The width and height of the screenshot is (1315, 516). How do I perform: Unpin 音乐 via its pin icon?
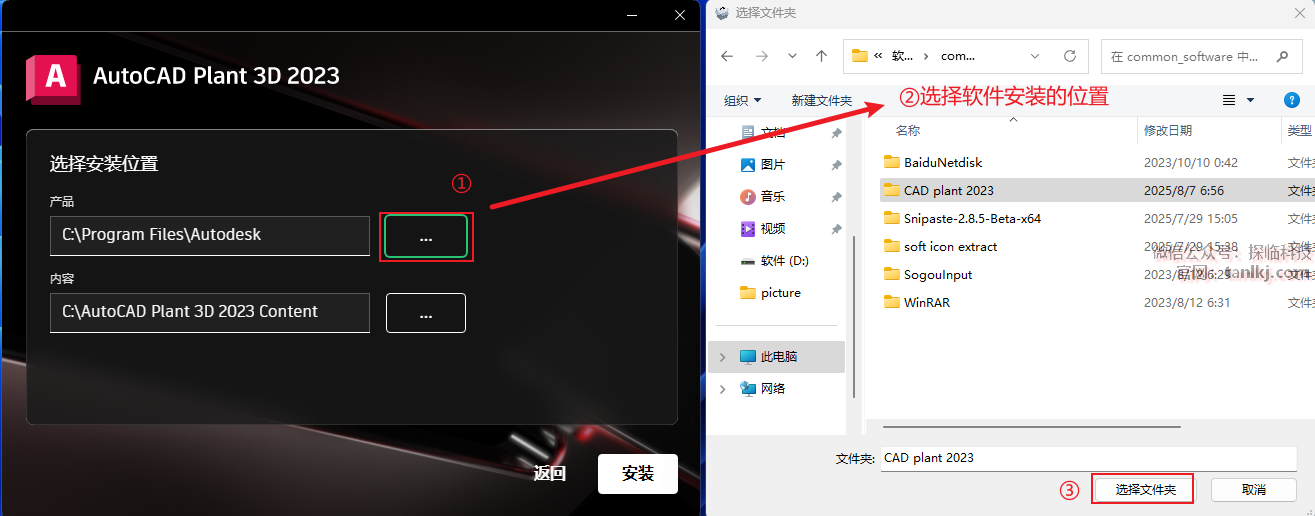tap(836, 196)
